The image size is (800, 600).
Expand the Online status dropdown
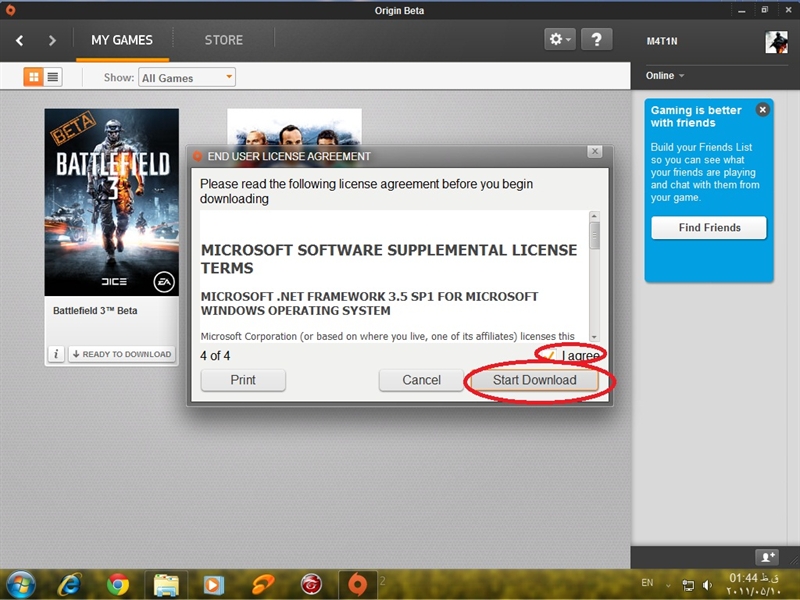point(665,76)
